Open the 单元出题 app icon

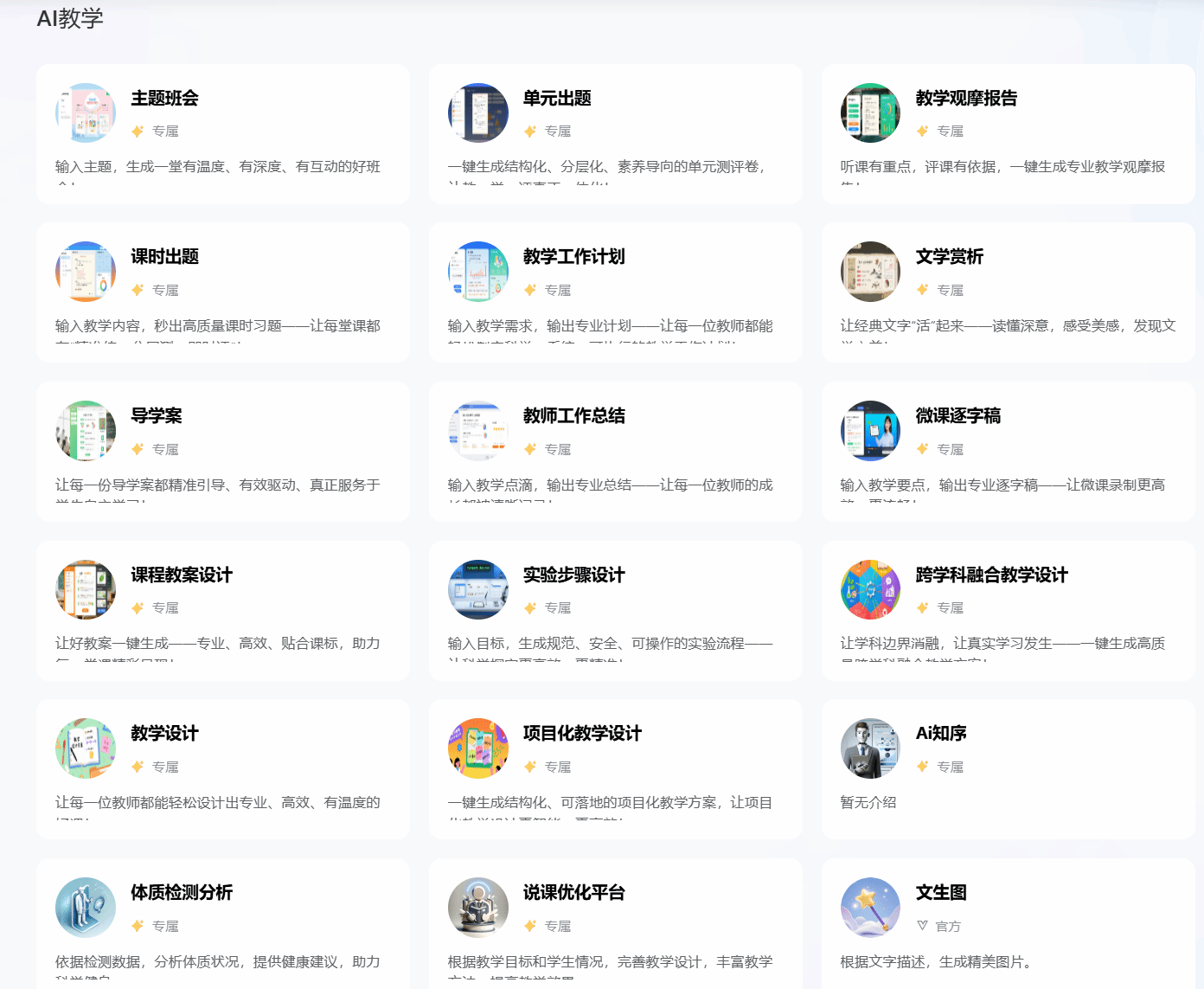[478, 113]
